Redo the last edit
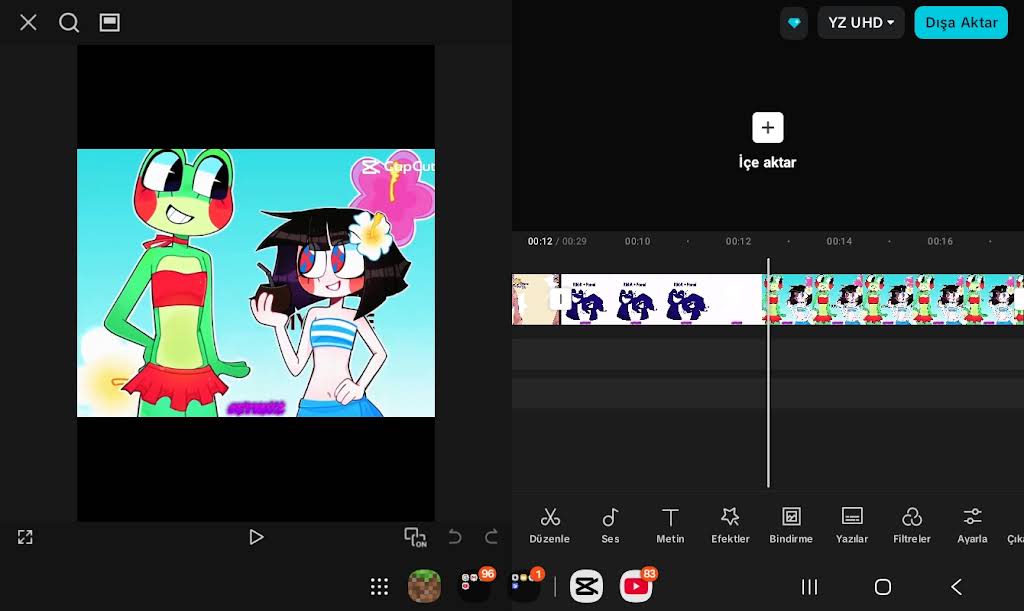 491,537
